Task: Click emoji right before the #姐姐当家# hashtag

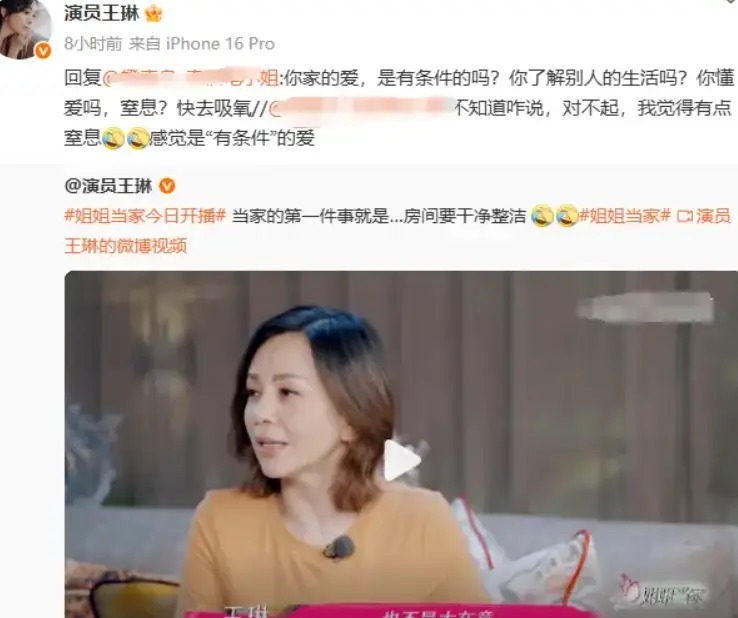Action: 567,216
